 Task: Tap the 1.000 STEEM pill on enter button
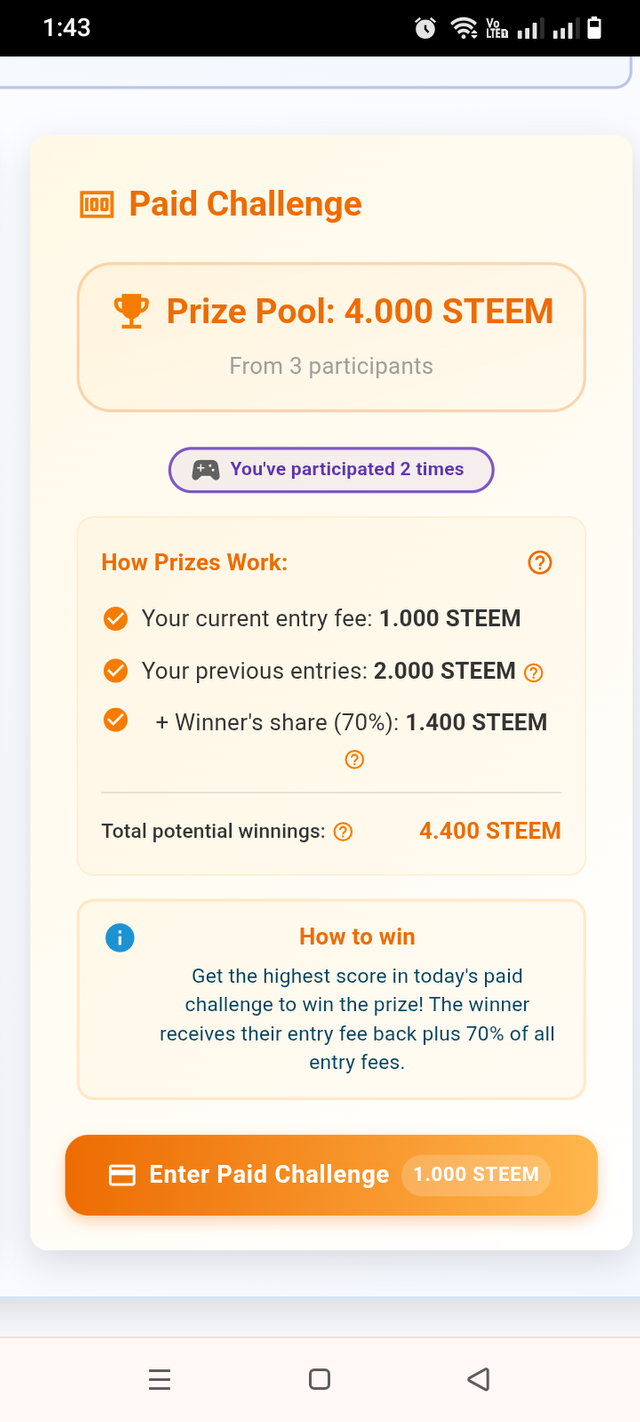(476, 1175)
